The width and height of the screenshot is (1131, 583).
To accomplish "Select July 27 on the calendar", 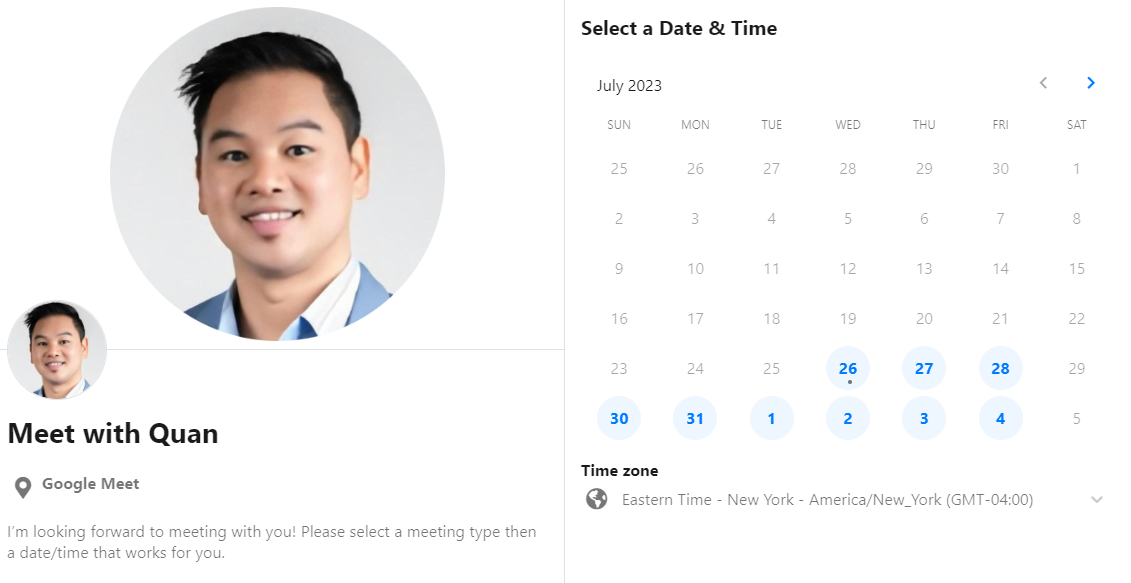I will 924,368.
